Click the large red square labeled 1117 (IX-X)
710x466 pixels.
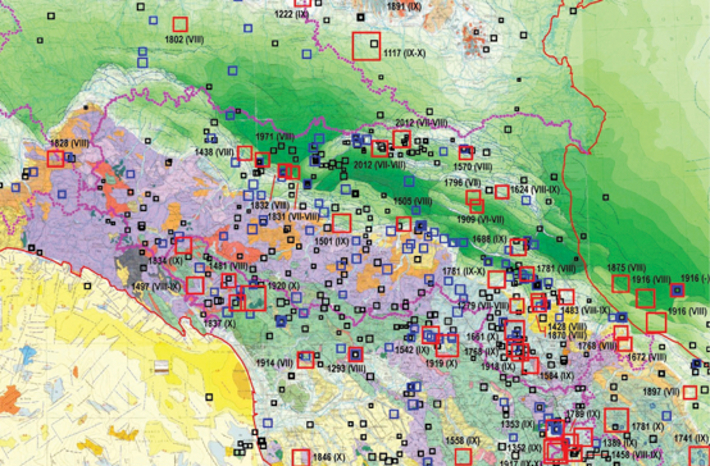pyautogui.click(x=366, y=46)
